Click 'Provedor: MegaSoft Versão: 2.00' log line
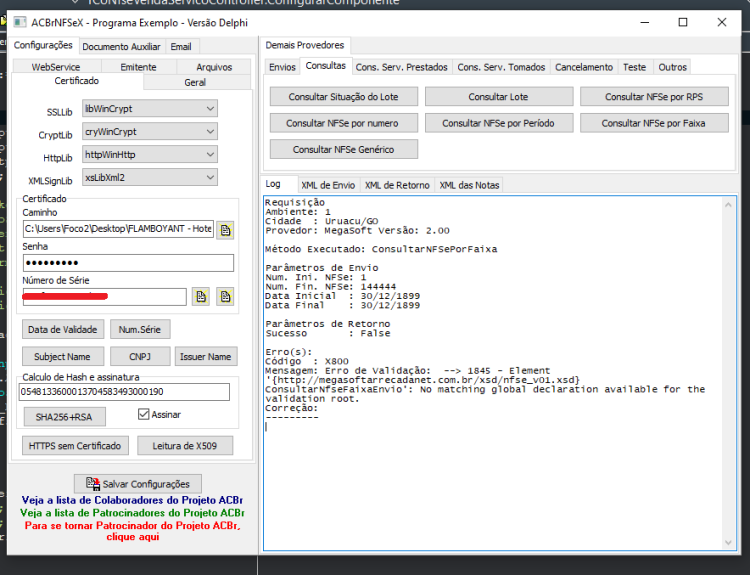750x575 pixels. tap(357, 231)
